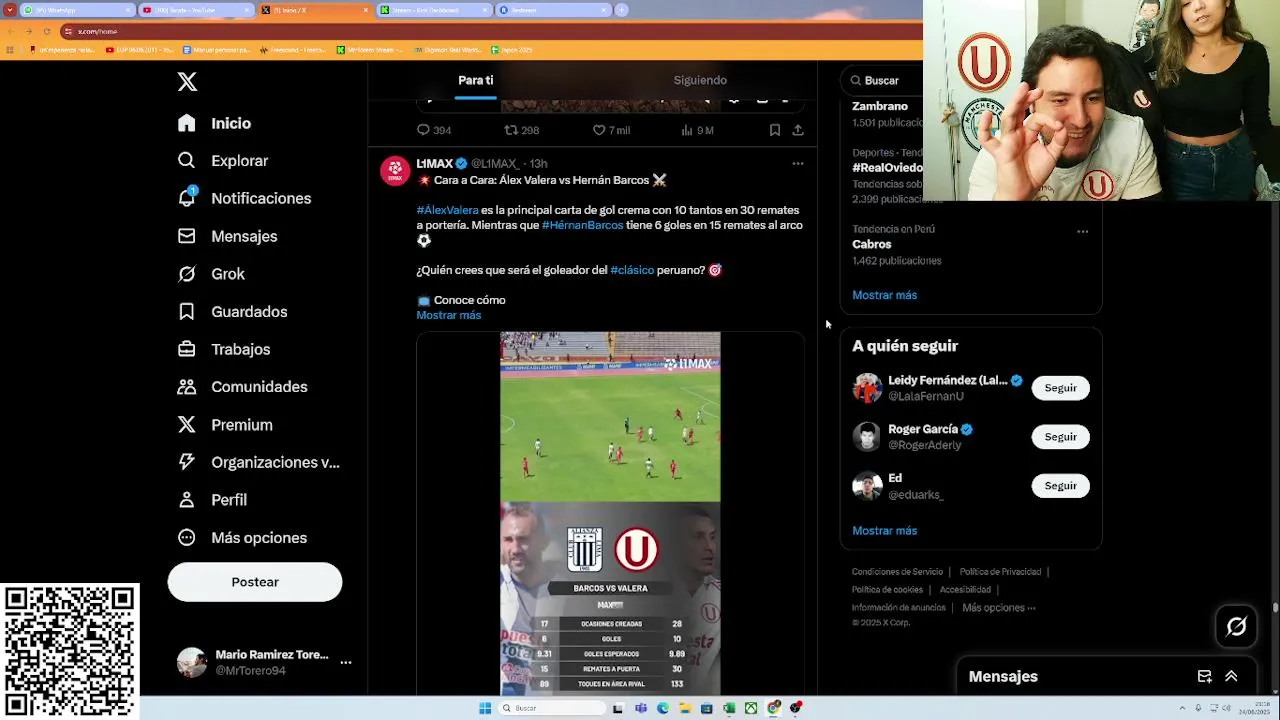
Task: Follow Roger García
Action: tap(1061, 437)
